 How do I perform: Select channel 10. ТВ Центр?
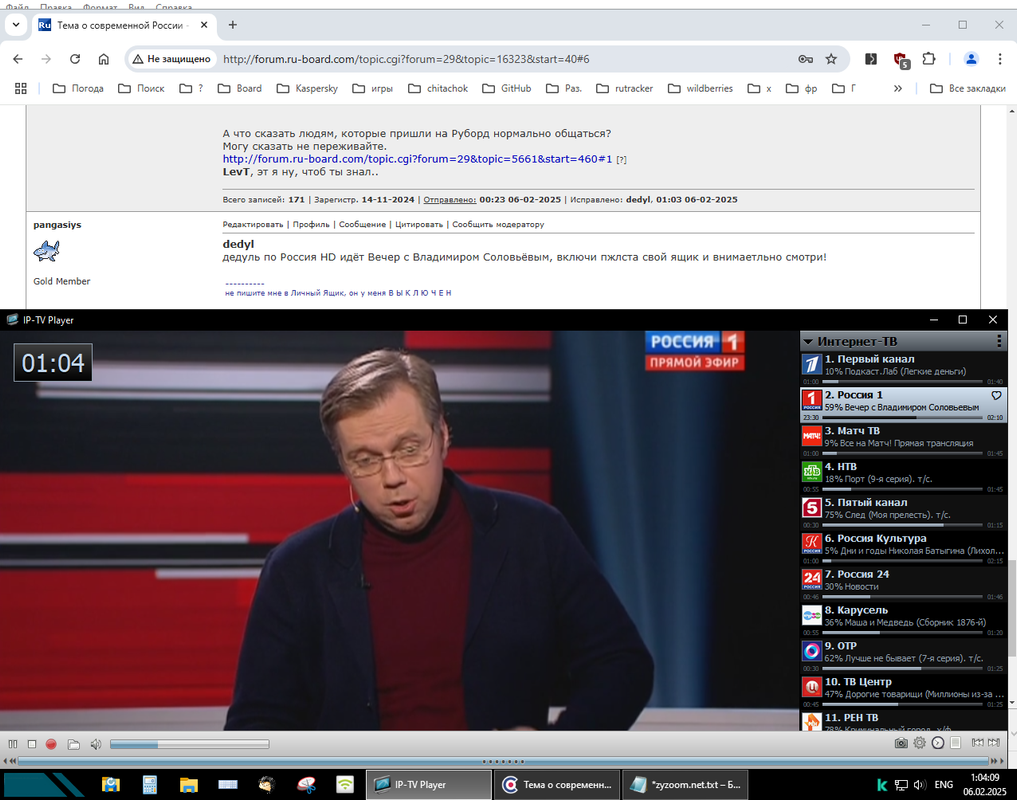(903, 691)
